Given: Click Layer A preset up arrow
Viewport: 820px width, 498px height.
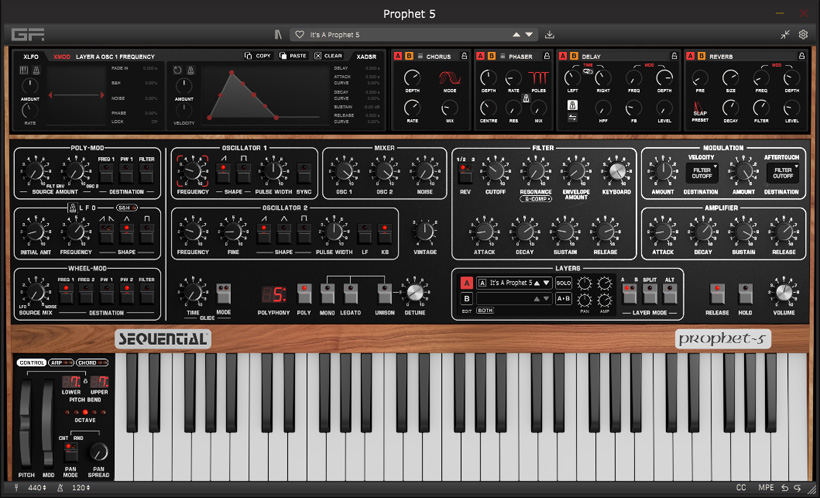Looking at the screenshot, I should coord(537,283).
